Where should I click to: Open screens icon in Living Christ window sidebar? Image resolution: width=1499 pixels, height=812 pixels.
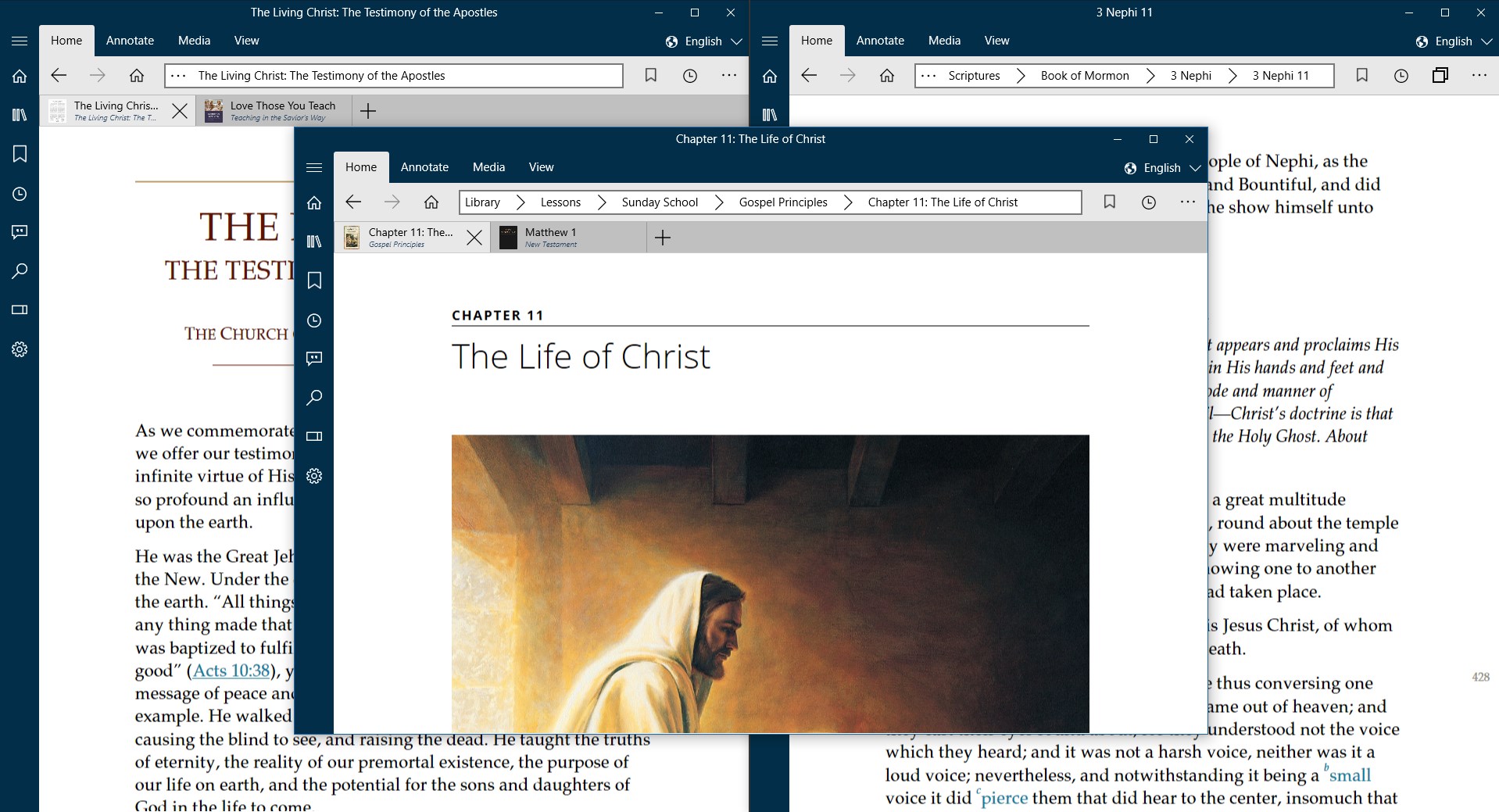20,309
